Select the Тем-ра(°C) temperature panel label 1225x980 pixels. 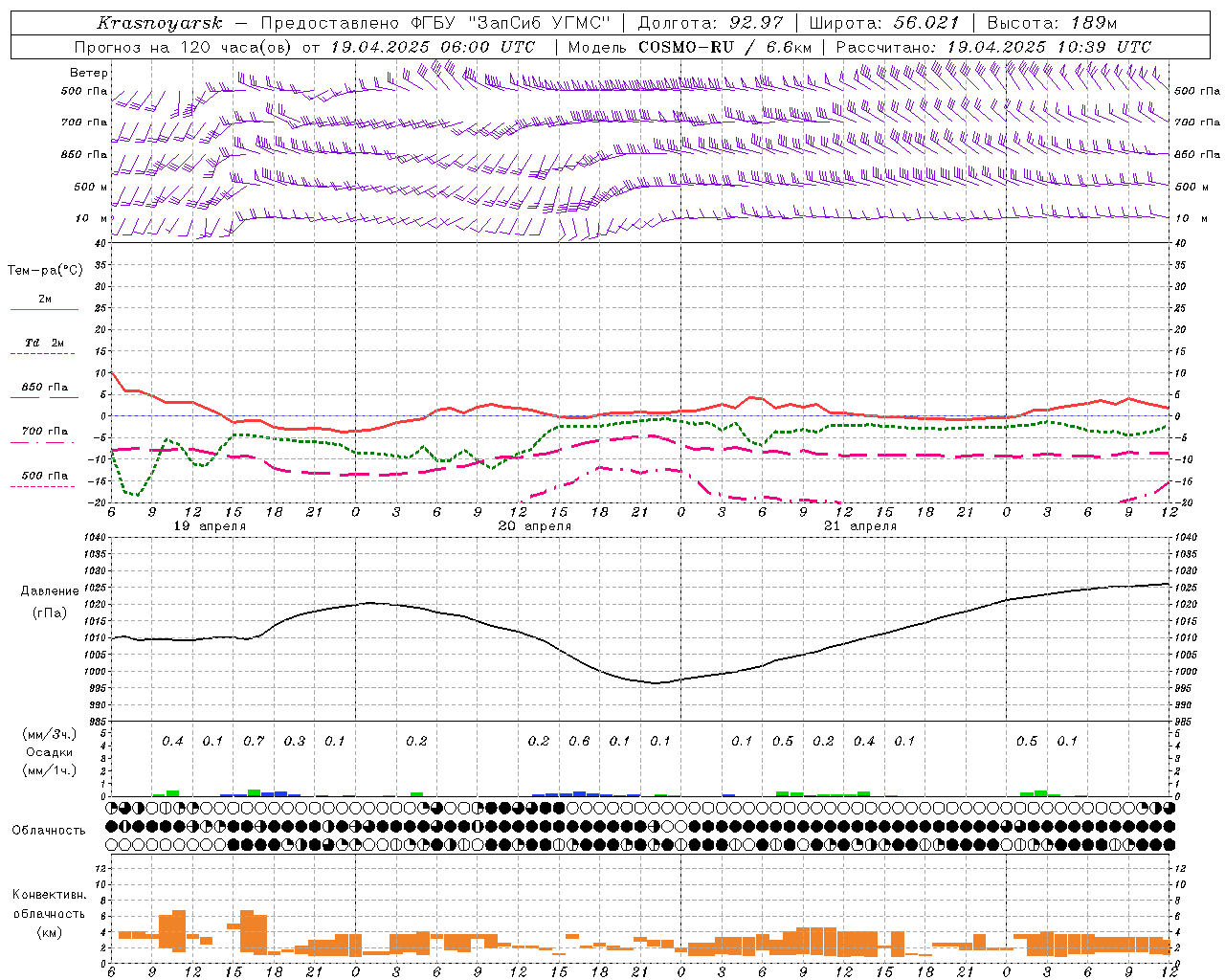(x=45, y=271)
